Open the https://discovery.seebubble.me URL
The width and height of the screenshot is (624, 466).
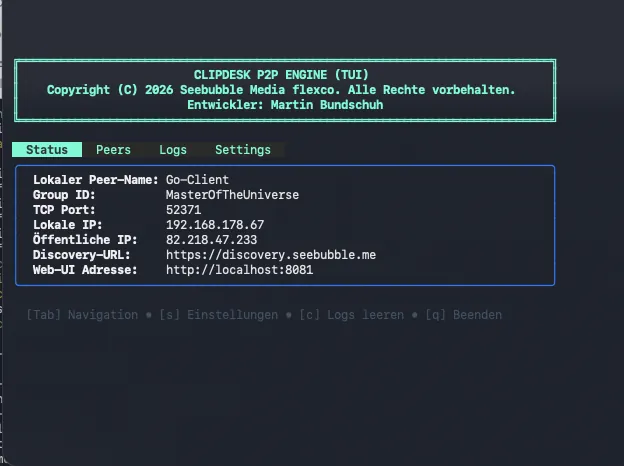click(271, 255)
